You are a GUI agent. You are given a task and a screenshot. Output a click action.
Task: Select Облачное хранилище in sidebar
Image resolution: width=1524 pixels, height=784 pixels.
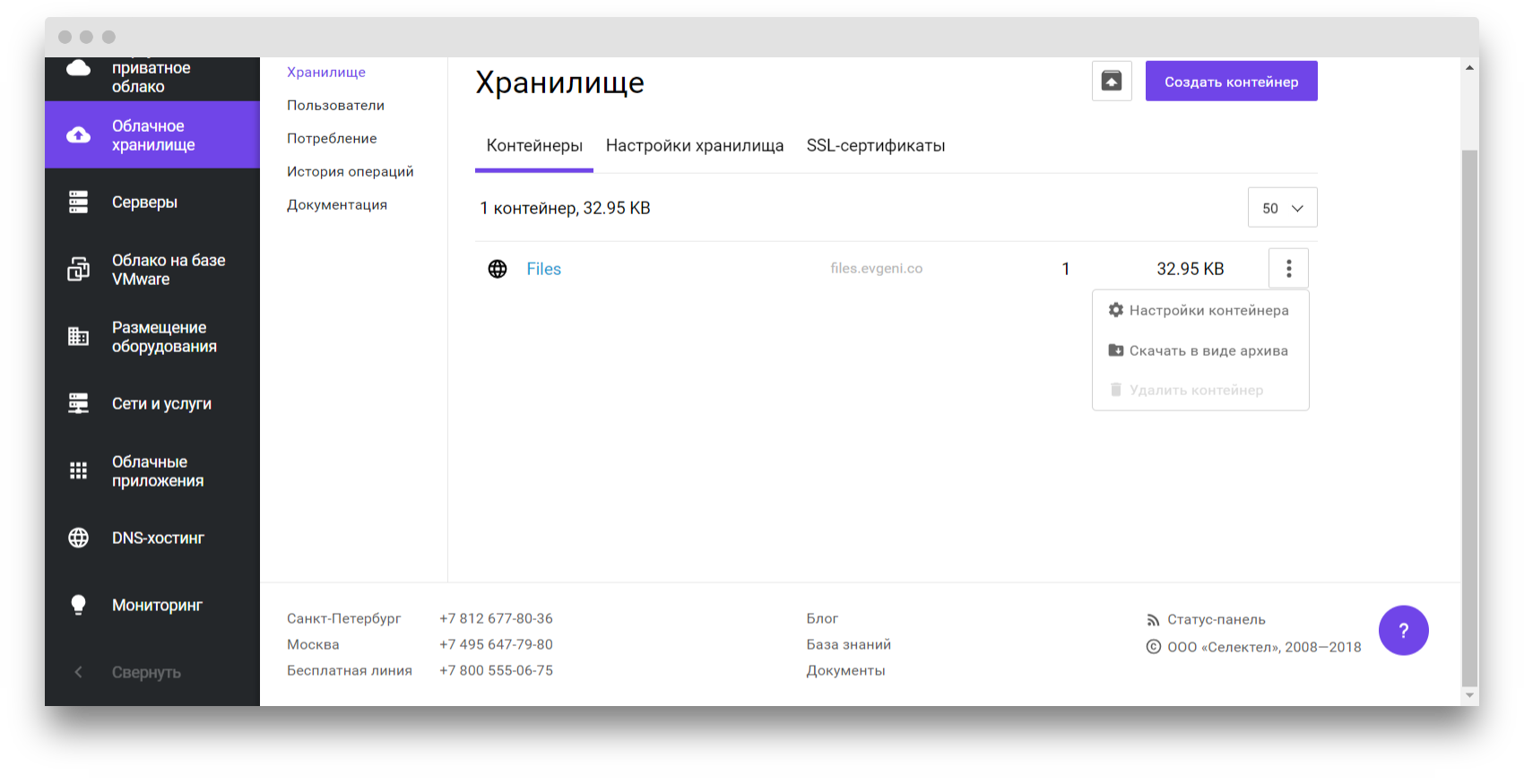point(152,135)
